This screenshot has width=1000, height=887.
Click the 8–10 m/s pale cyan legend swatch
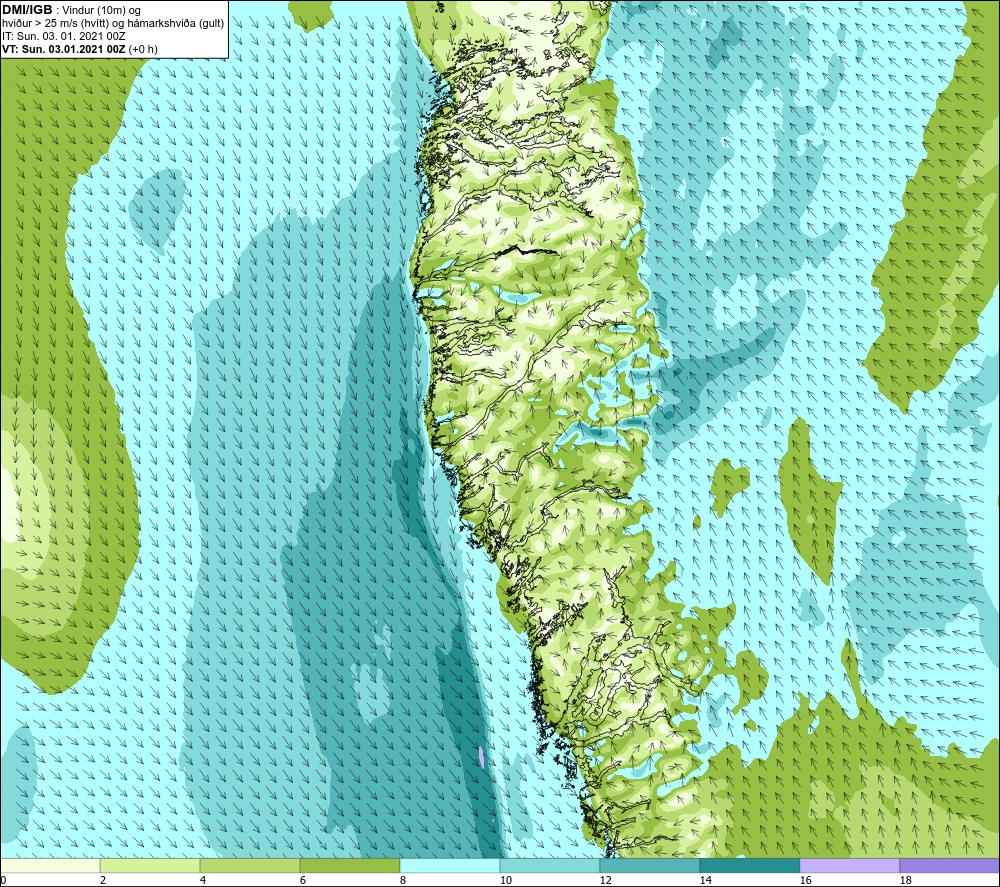click(450, 866)
